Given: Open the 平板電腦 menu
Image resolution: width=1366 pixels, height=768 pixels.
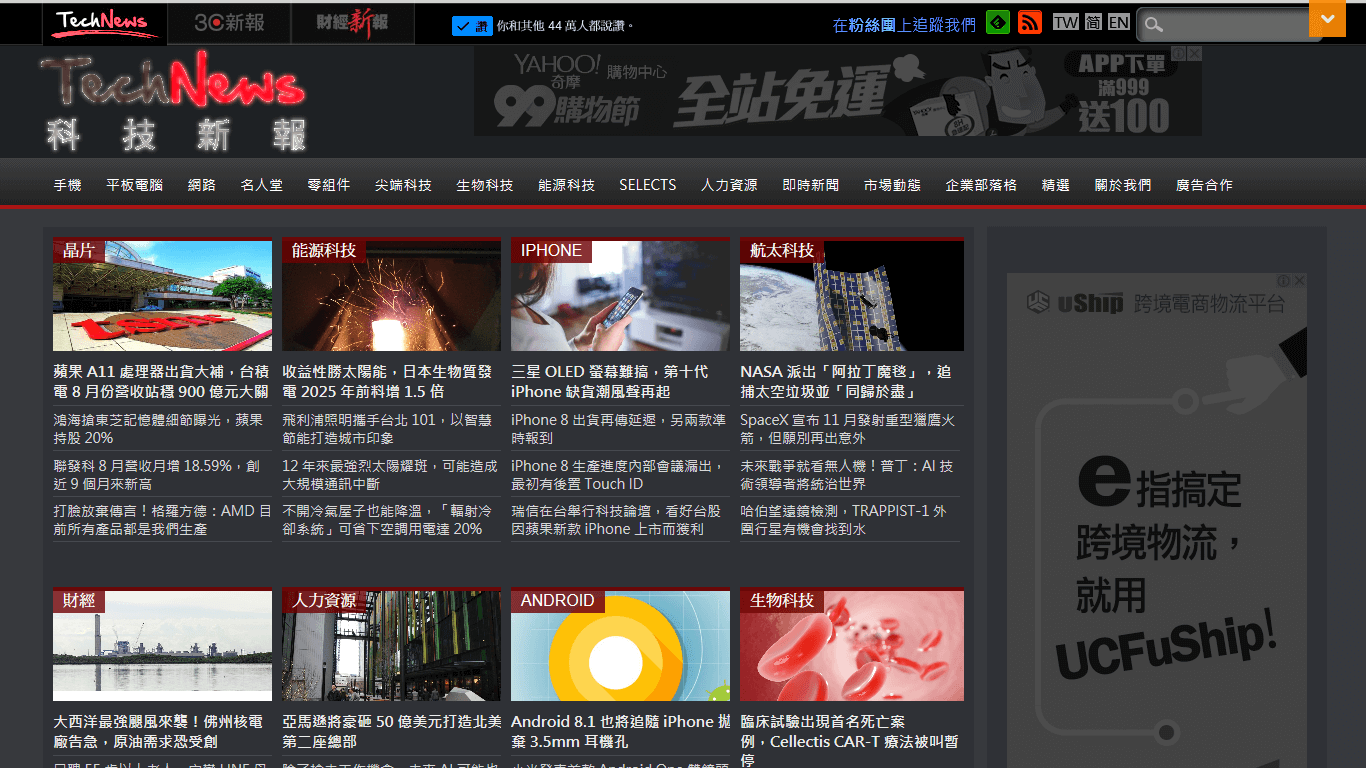Looking at the screenshot, I should pos(134,185).
